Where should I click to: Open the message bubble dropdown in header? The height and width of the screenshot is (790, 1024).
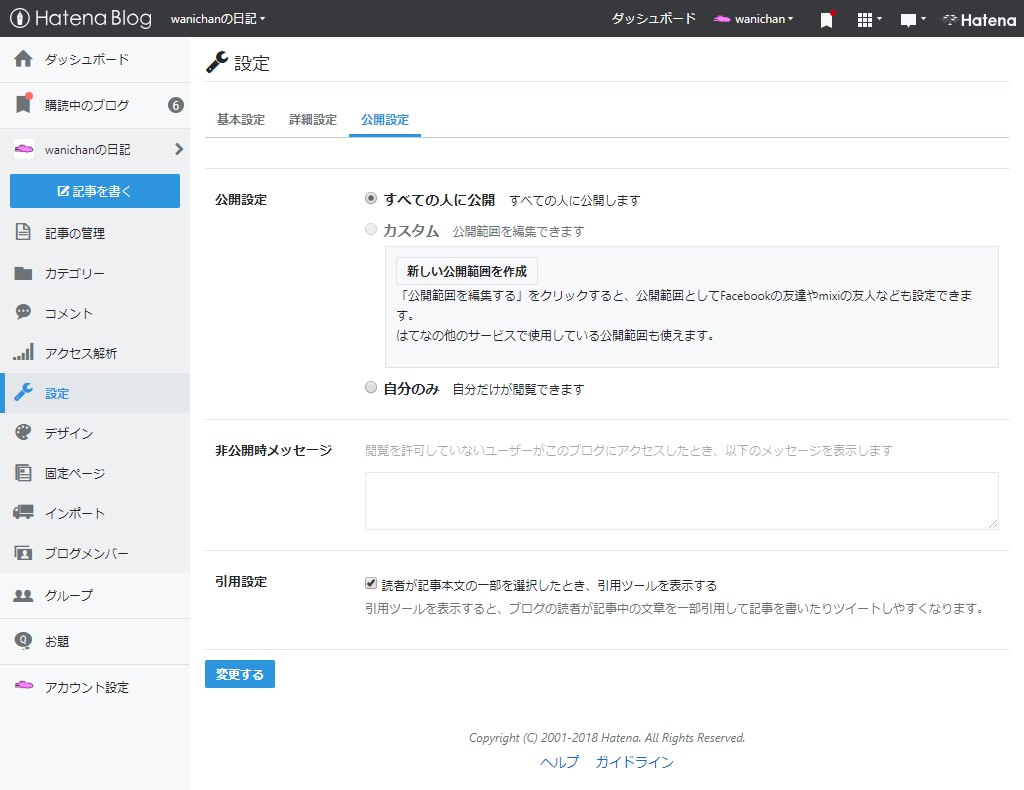tap(912, 20)
